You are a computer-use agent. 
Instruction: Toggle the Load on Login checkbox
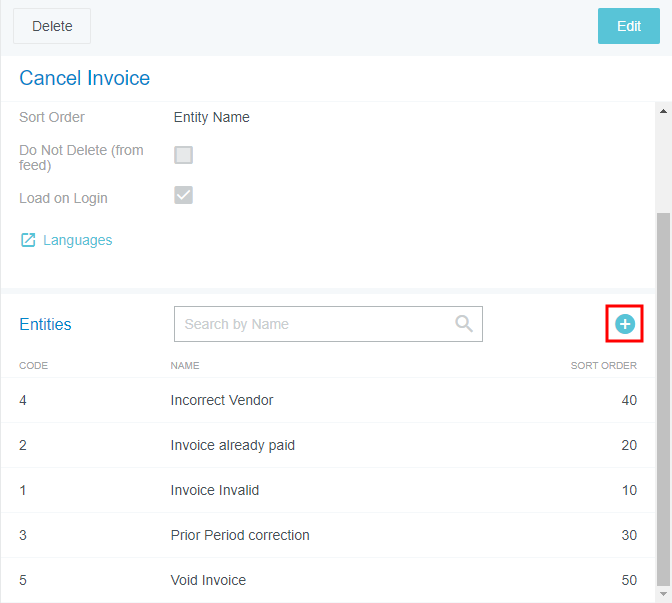click(x=184, y=195)
